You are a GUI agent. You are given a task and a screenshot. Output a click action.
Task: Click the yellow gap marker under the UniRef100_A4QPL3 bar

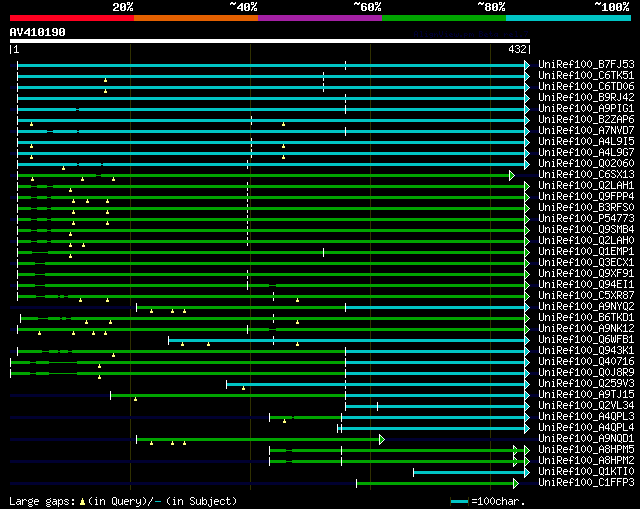pyautogui.click(x=284, y=421)
